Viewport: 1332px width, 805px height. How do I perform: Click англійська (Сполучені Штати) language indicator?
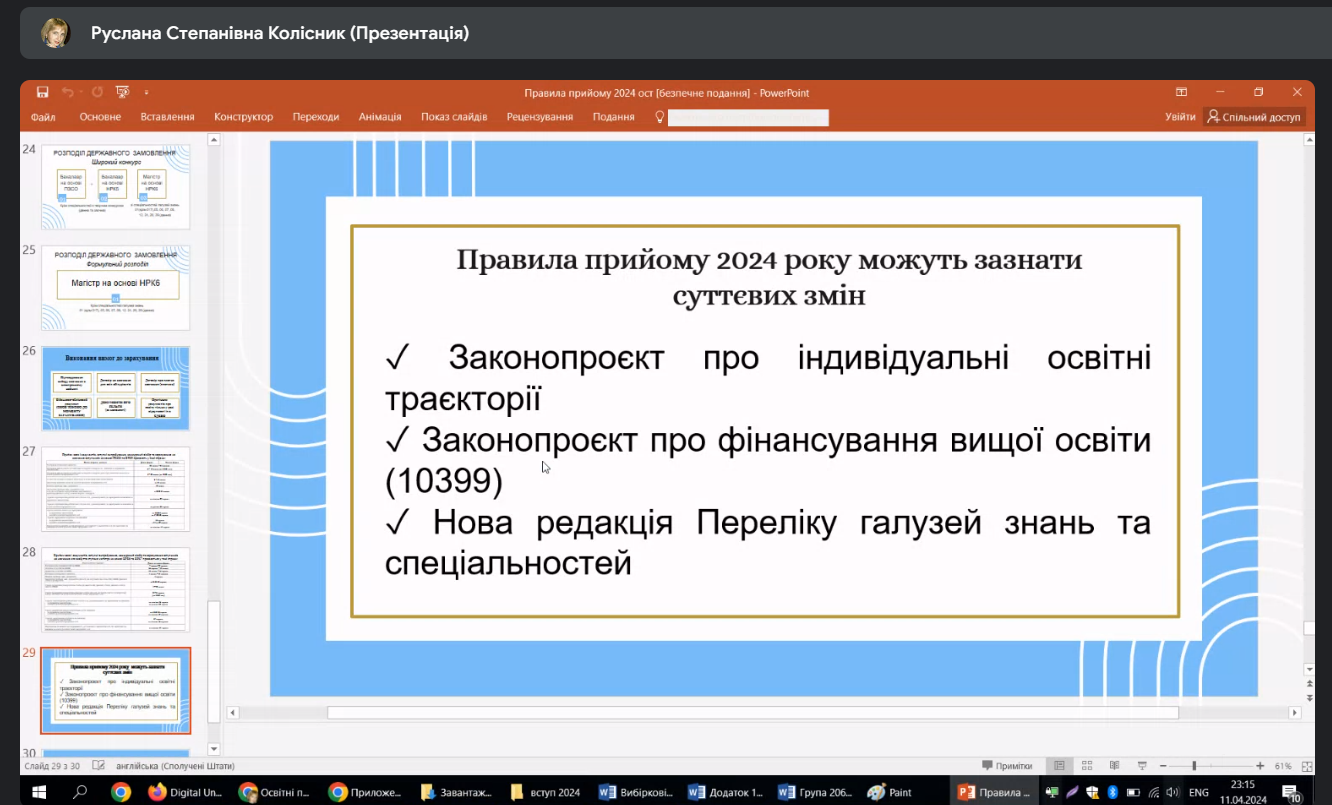(175, 766)
